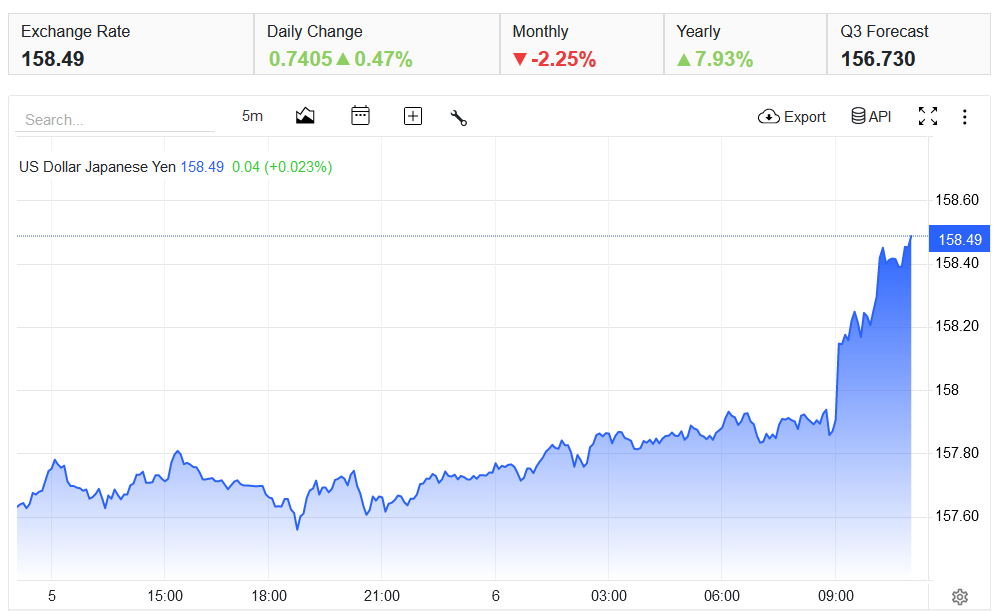
Task: Select the Exchange Rate panel
Action: click(131, 44)
